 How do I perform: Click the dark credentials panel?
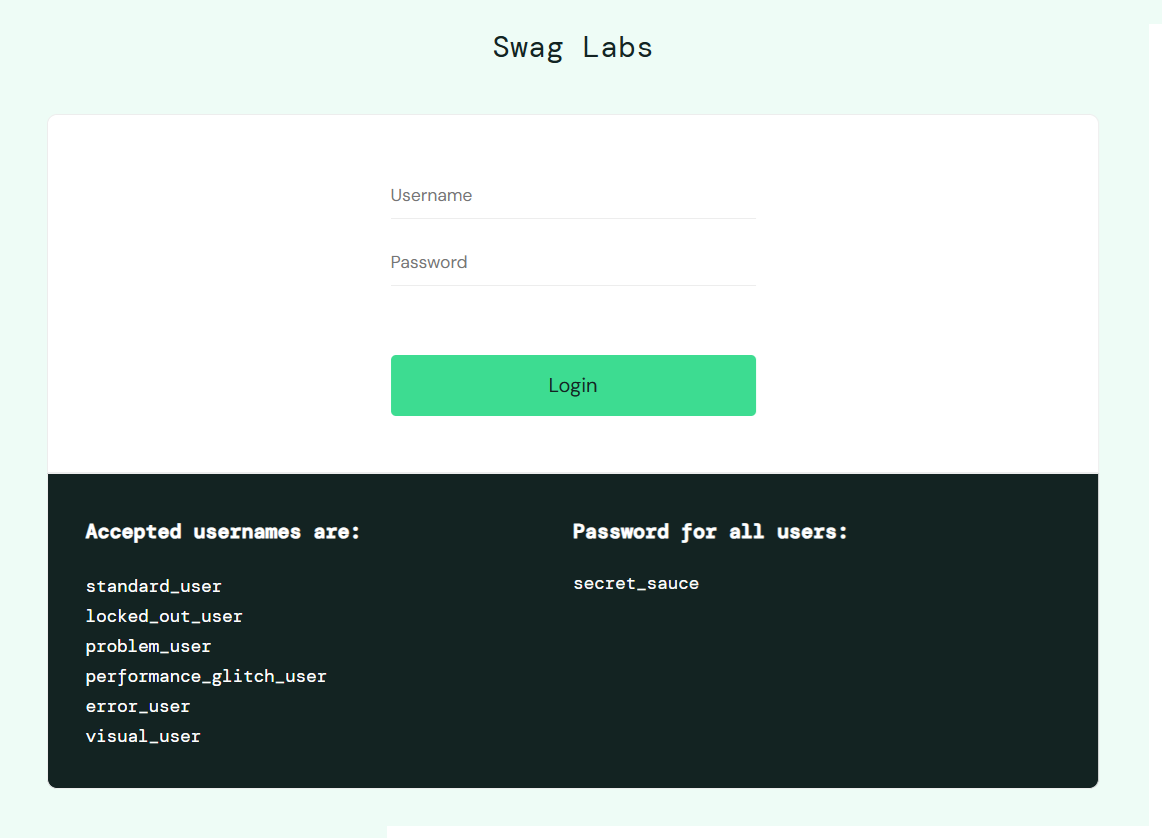click(x=900, y=700)
